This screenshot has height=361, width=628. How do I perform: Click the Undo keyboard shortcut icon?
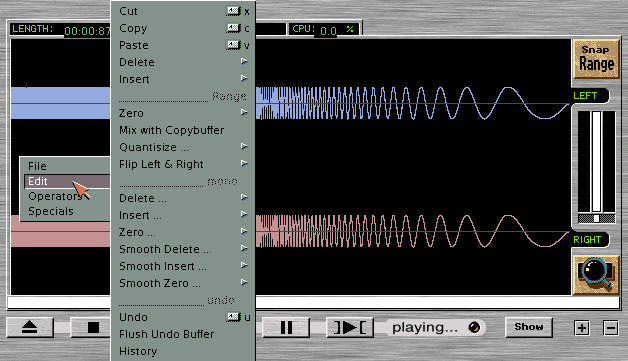233,317
